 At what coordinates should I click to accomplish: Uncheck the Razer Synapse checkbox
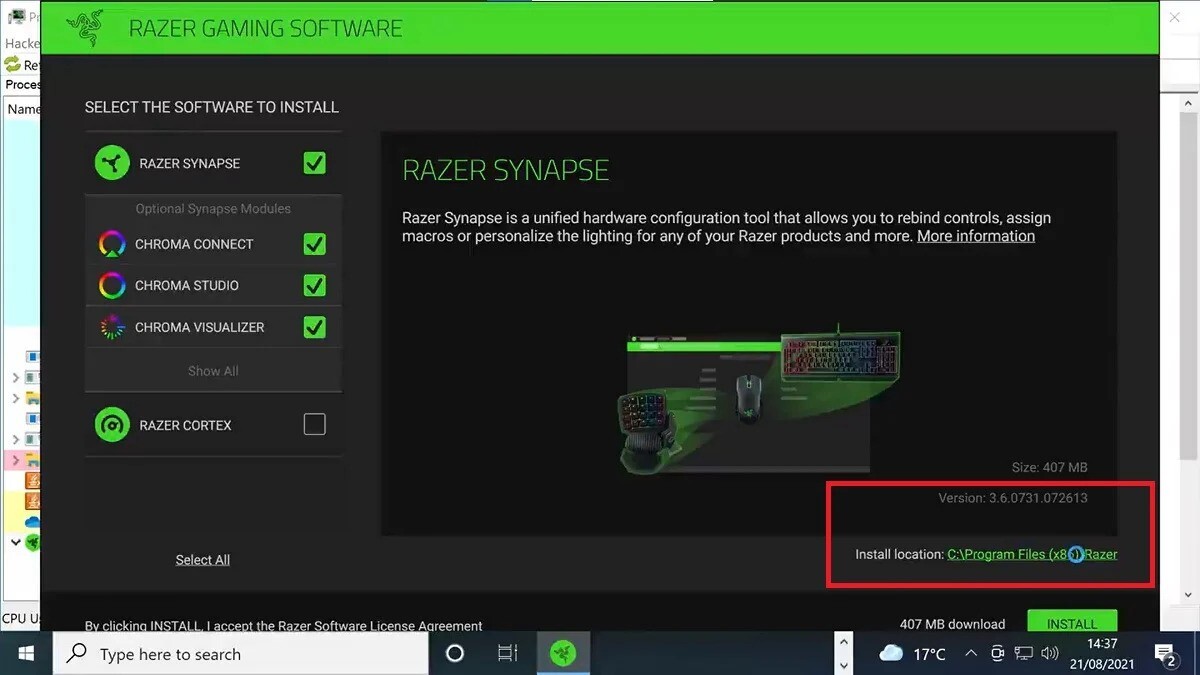point(314,163)
